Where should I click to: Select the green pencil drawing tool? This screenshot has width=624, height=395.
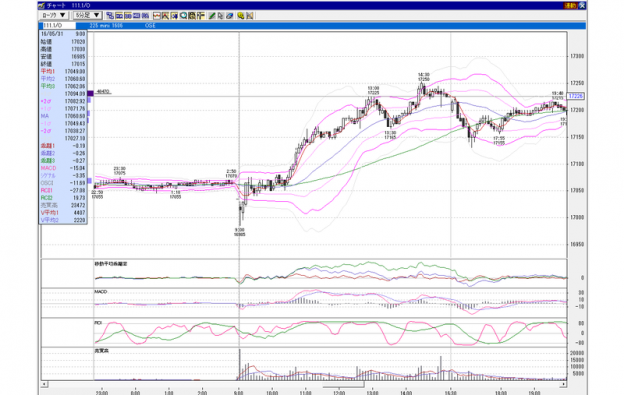pos(212,16)
